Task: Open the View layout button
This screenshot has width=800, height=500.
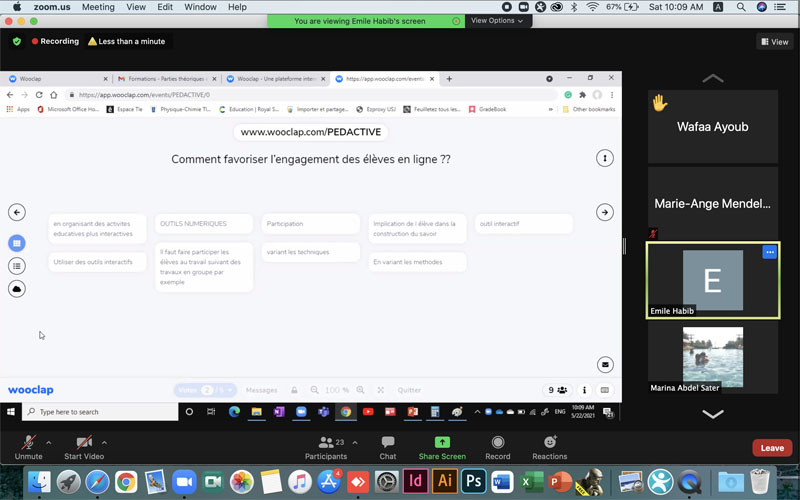Action: pos(774,42)
